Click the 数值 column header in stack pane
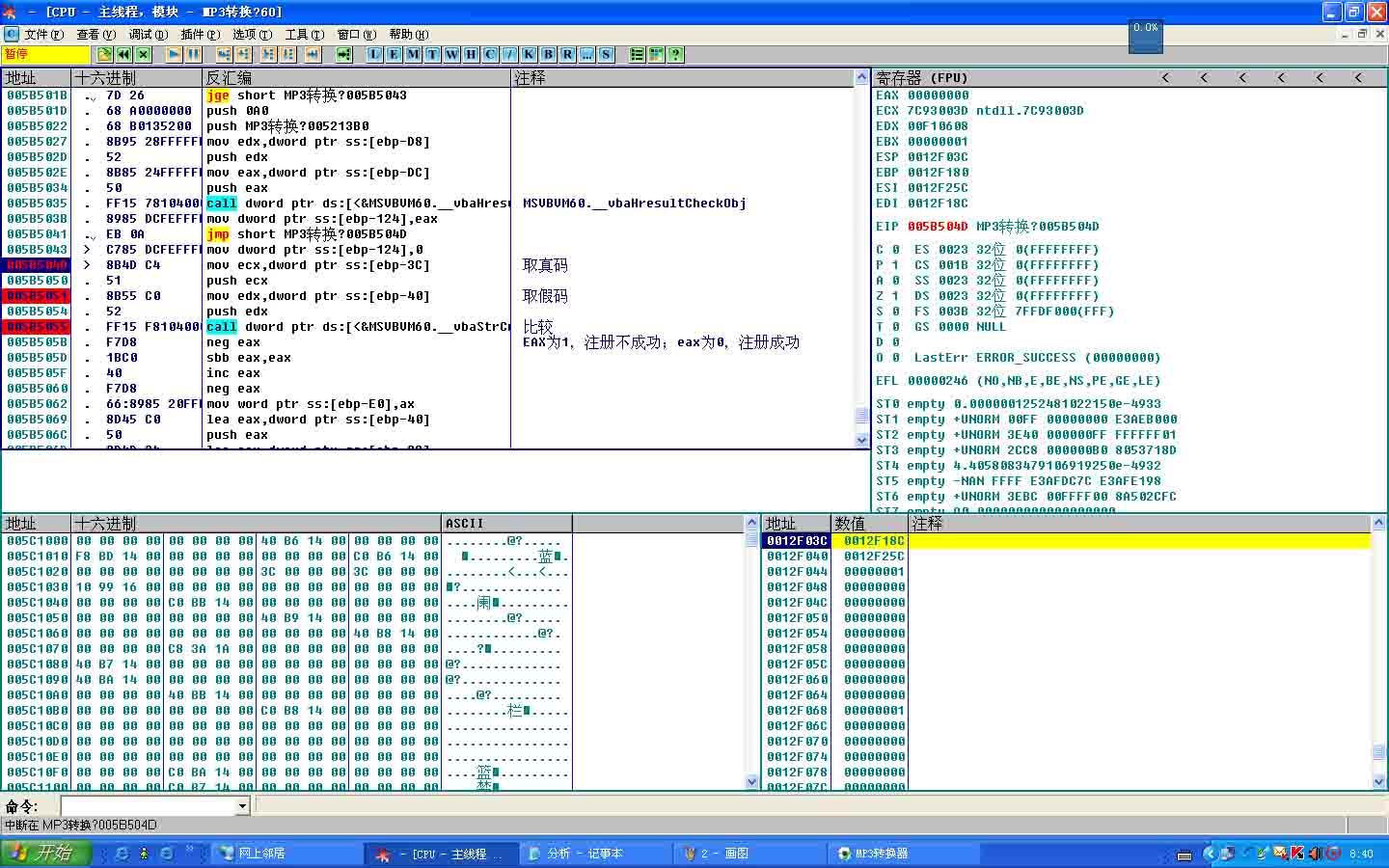Image resolution: width=1389 pixels, height=868 pixels. (870, 524)
